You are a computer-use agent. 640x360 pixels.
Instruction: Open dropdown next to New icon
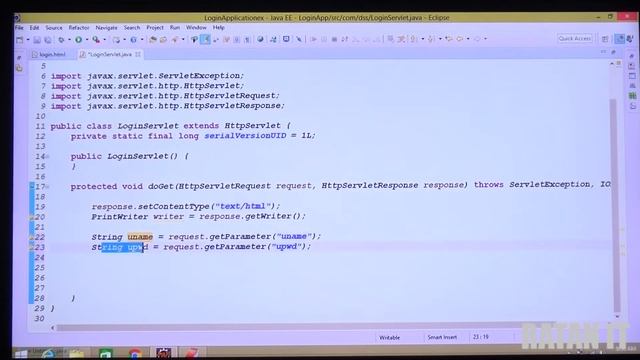[x=28, y=40]
